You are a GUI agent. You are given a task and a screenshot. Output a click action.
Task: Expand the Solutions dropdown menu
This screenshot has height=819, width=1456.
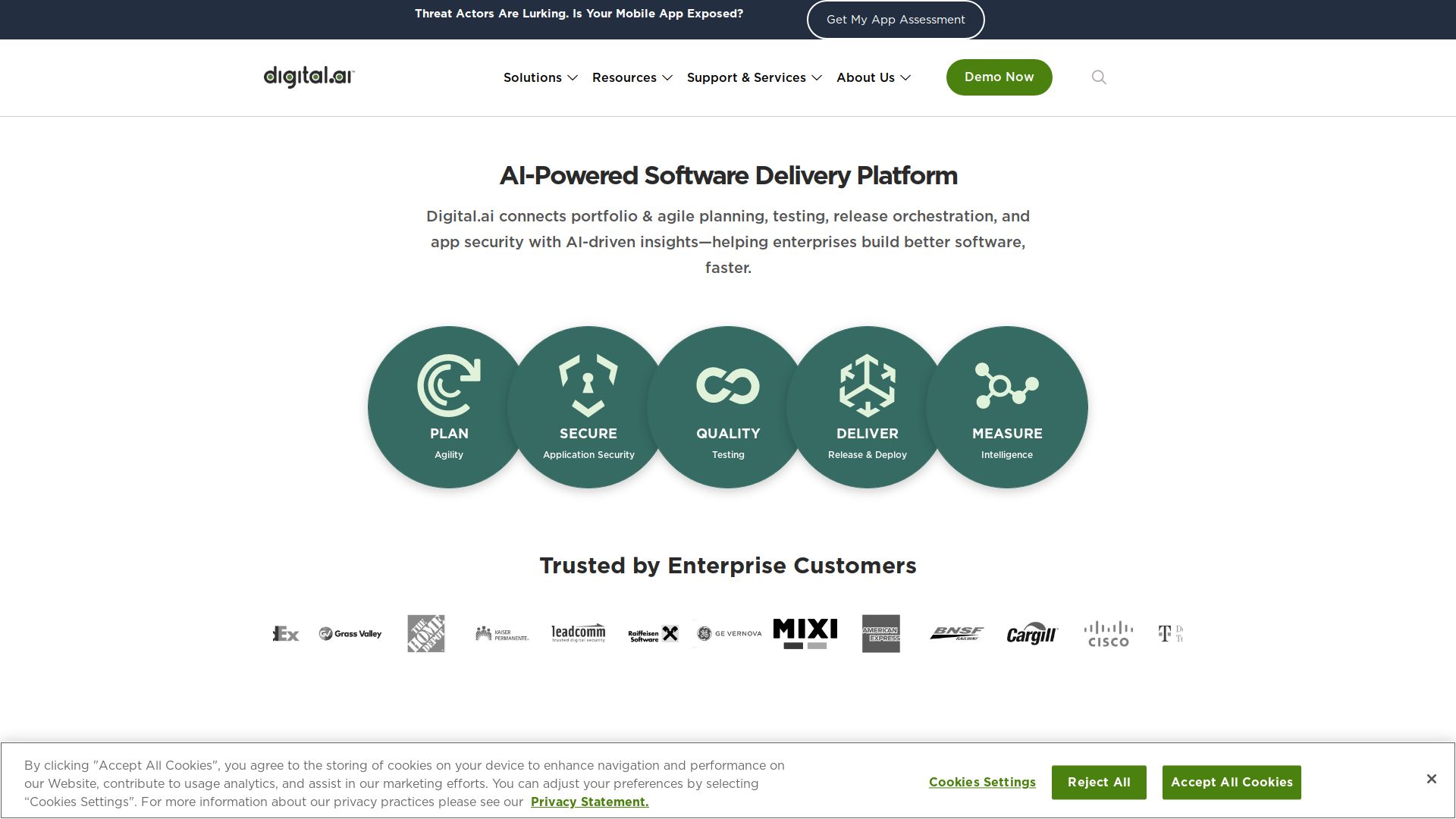(541, 77)
